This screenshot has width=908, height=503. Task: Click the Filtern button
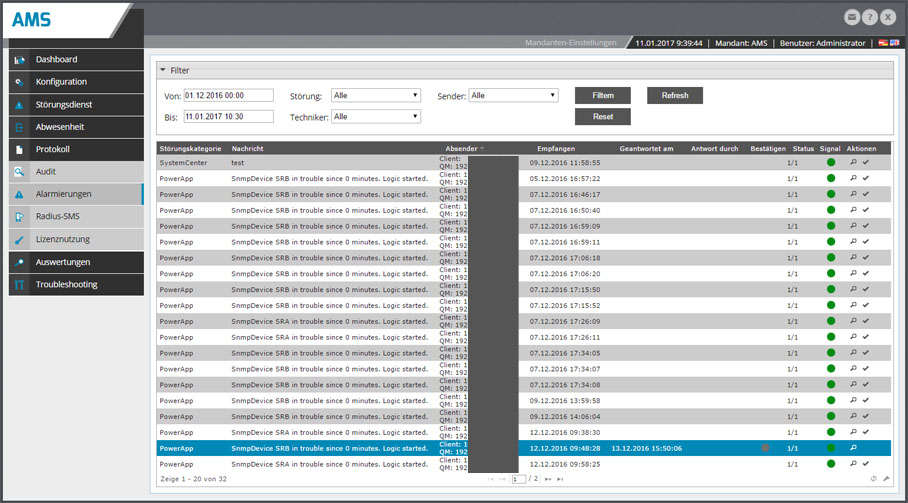pos(603,96)
